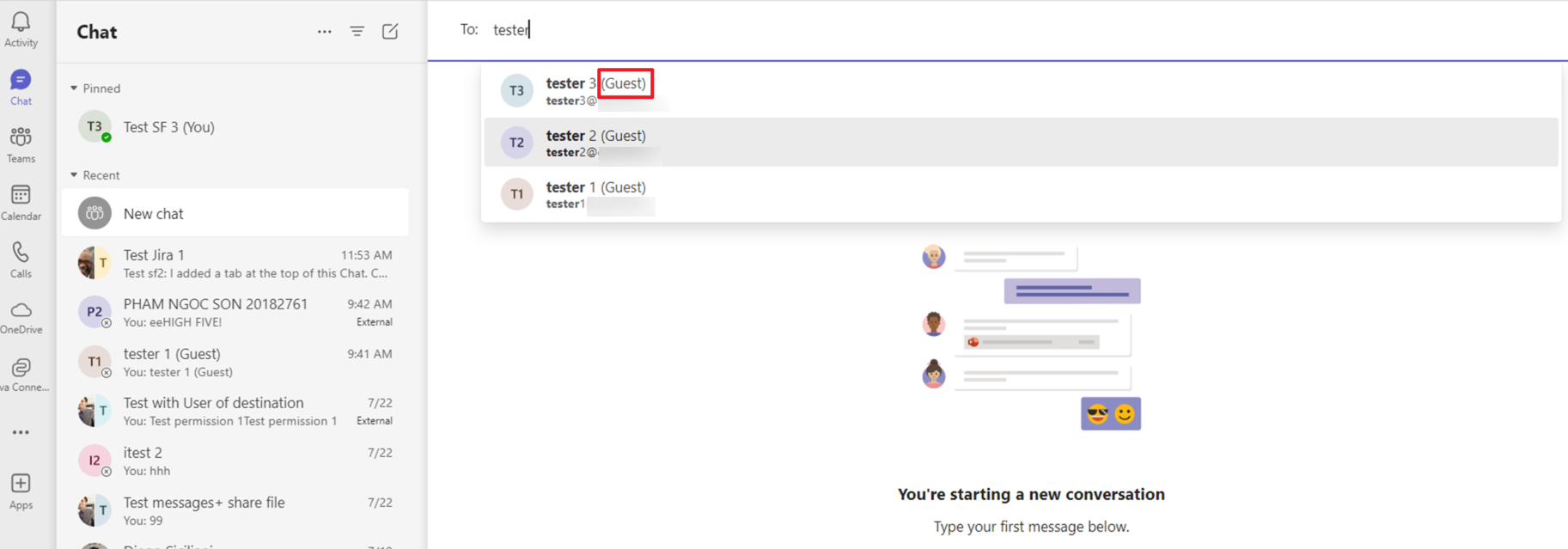Start a new chat with compose icon
Viewport: 1568px width, 549px height.
(390, 32)
